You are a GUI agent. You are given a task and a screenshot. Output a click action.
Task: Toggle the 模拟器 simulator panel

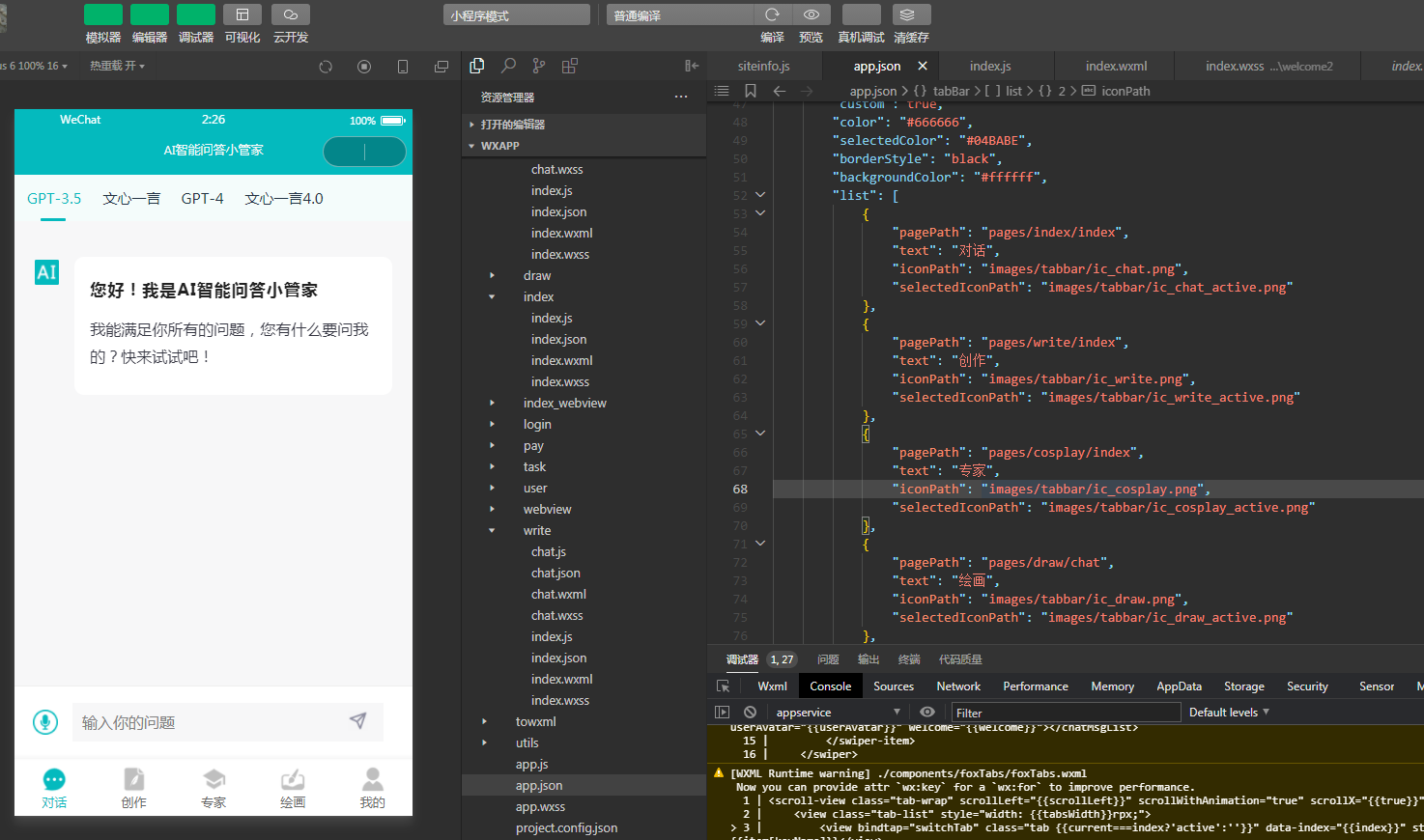pos(103,14)
